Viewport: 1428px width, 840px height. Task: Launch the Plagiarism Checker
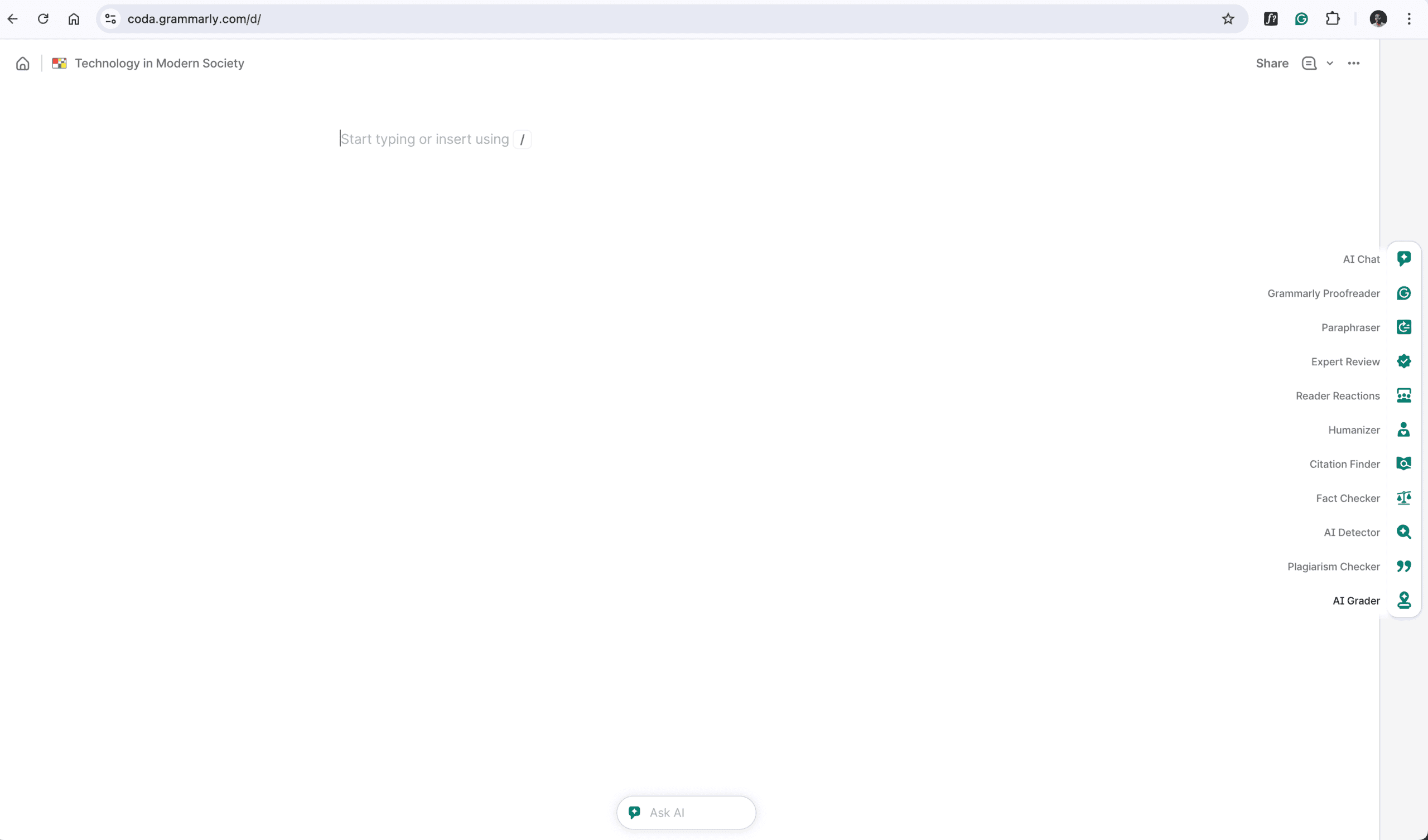tap(1405, 566)
